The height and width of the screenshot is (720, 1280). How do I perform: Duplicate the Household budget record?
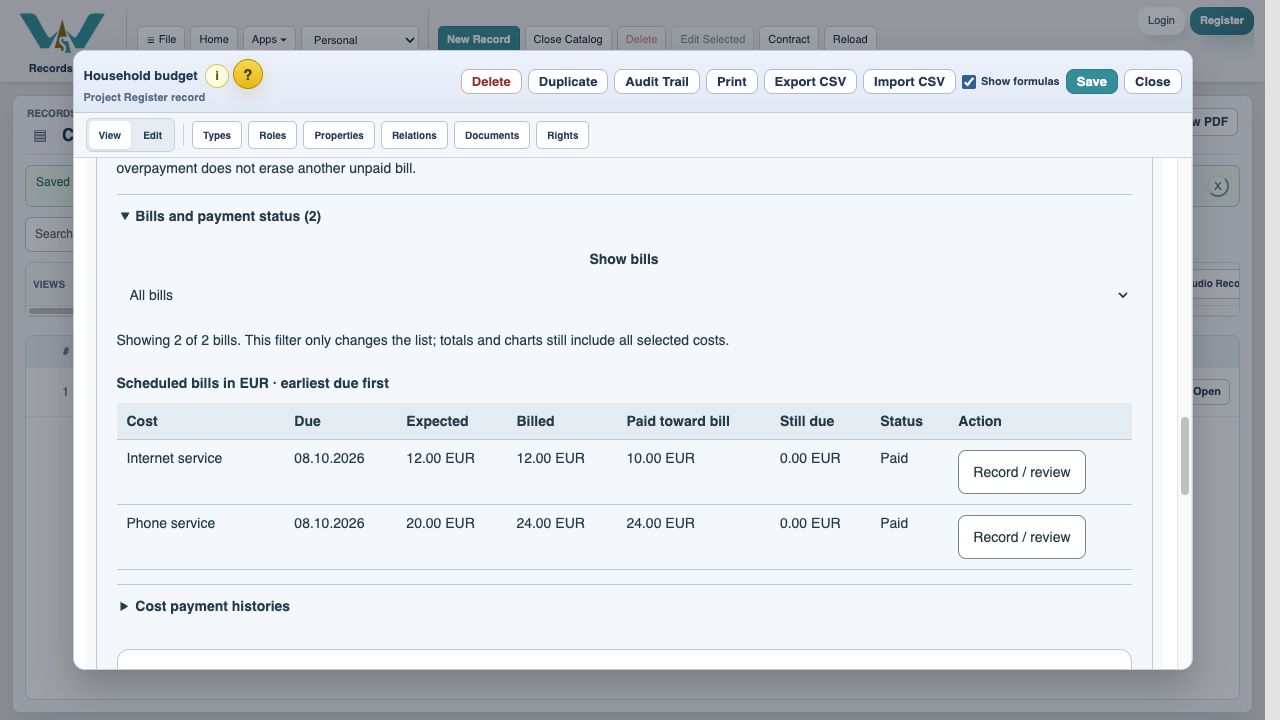pos(568,82)
